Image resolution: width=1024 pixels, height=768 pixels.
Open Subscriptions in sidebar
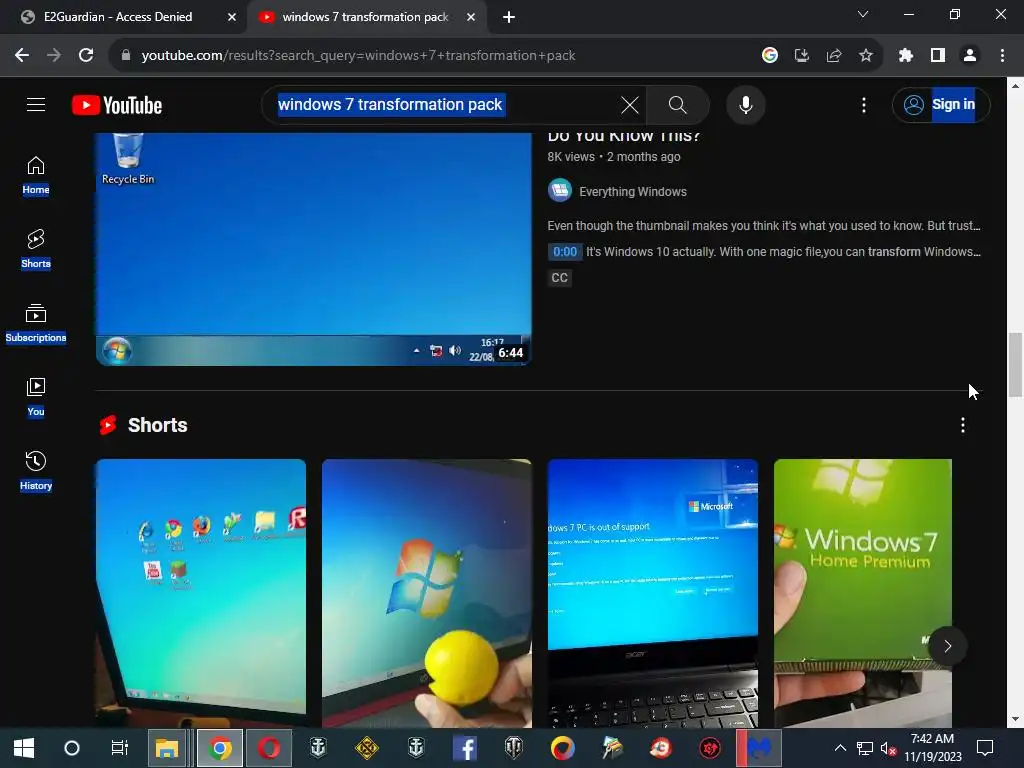tap(36, 323)
